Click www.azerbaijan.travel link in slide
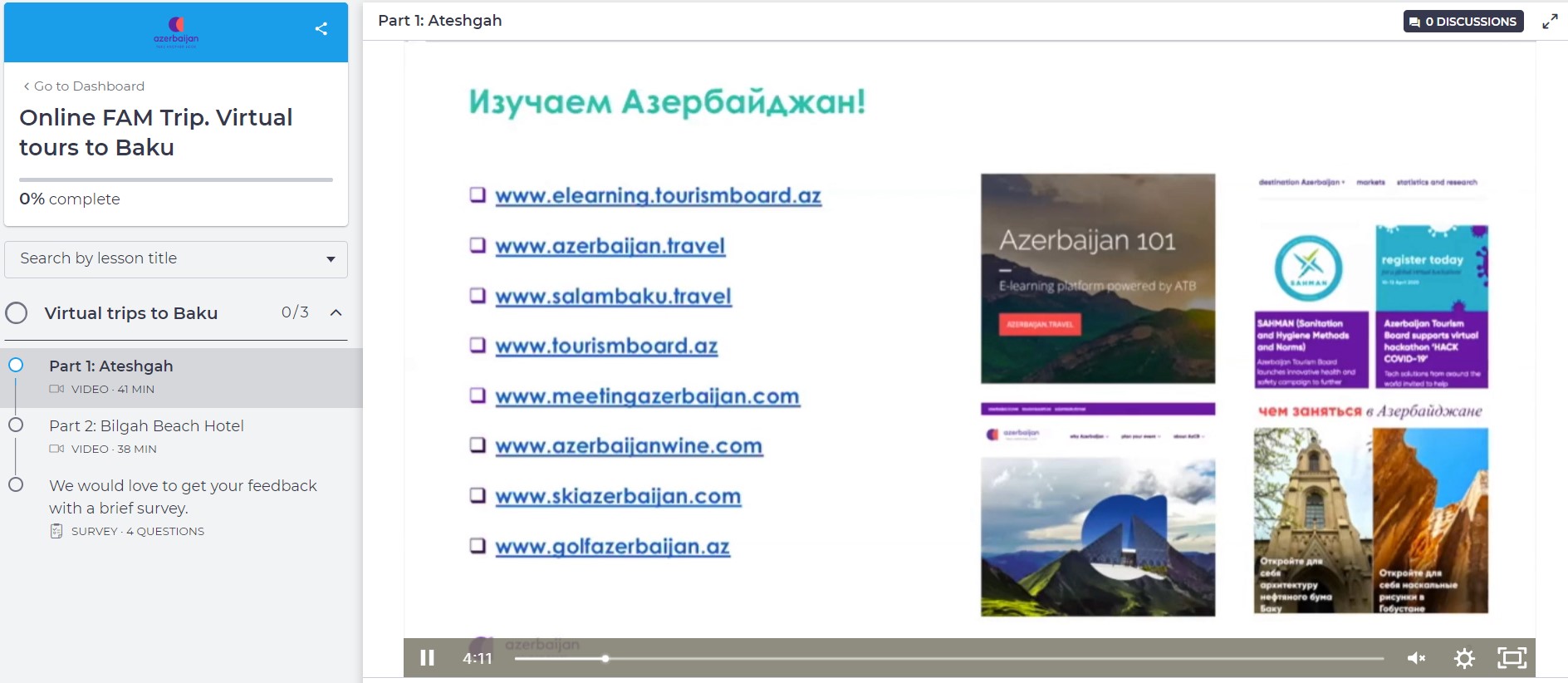1568x683 pixels. click(610, 246)
